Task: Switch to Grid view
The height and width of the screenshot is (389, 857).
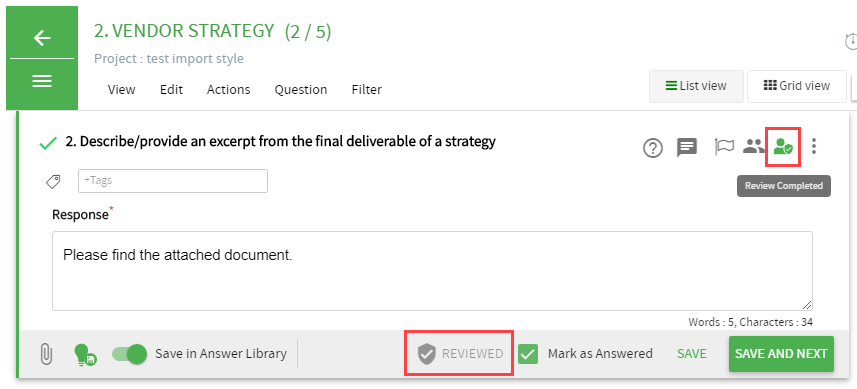Action: click(797, 86)
